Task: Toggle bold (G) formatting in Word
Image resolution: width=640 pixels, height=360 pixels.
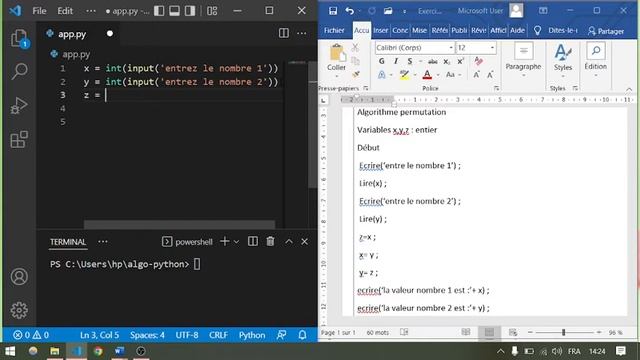Action: [x=381, y=61]
